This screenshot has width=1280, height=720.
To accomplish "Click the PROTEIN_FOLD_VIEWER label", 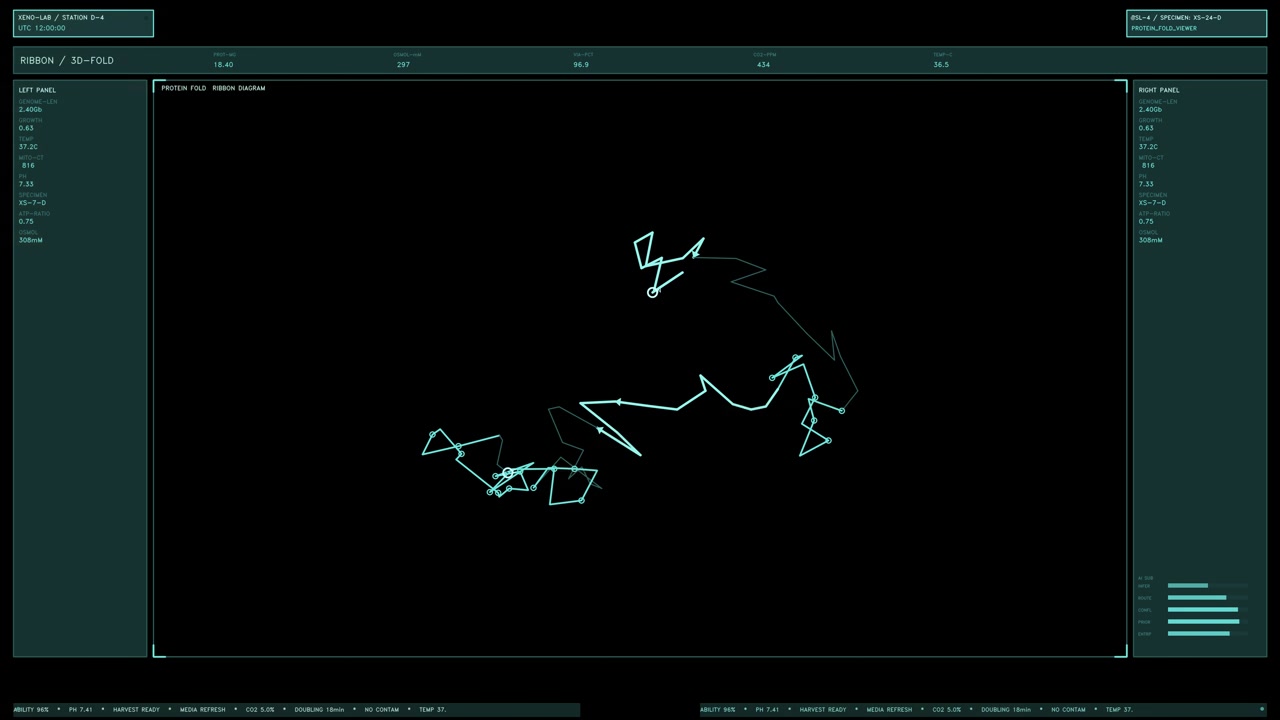I will [x=1164, y=28].
